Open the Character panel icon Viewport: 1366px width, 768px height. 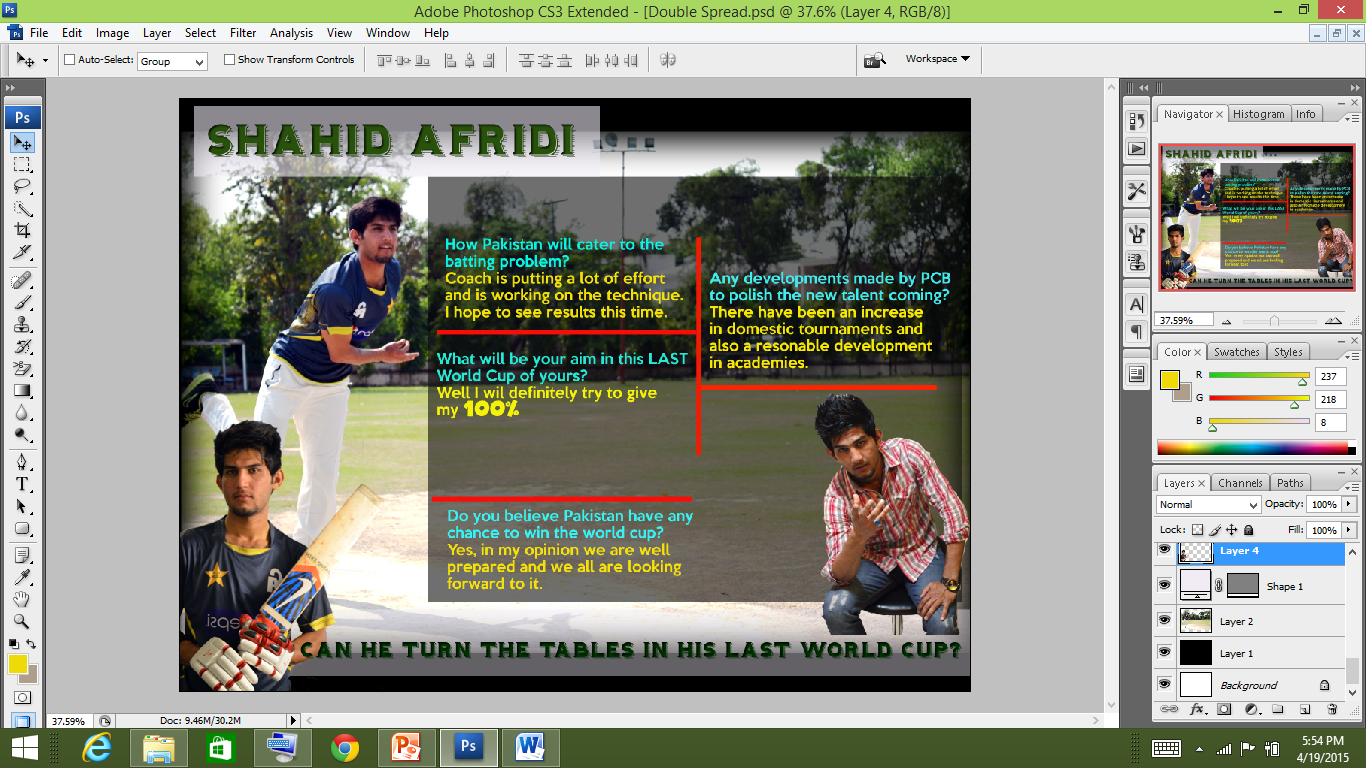1136,304
